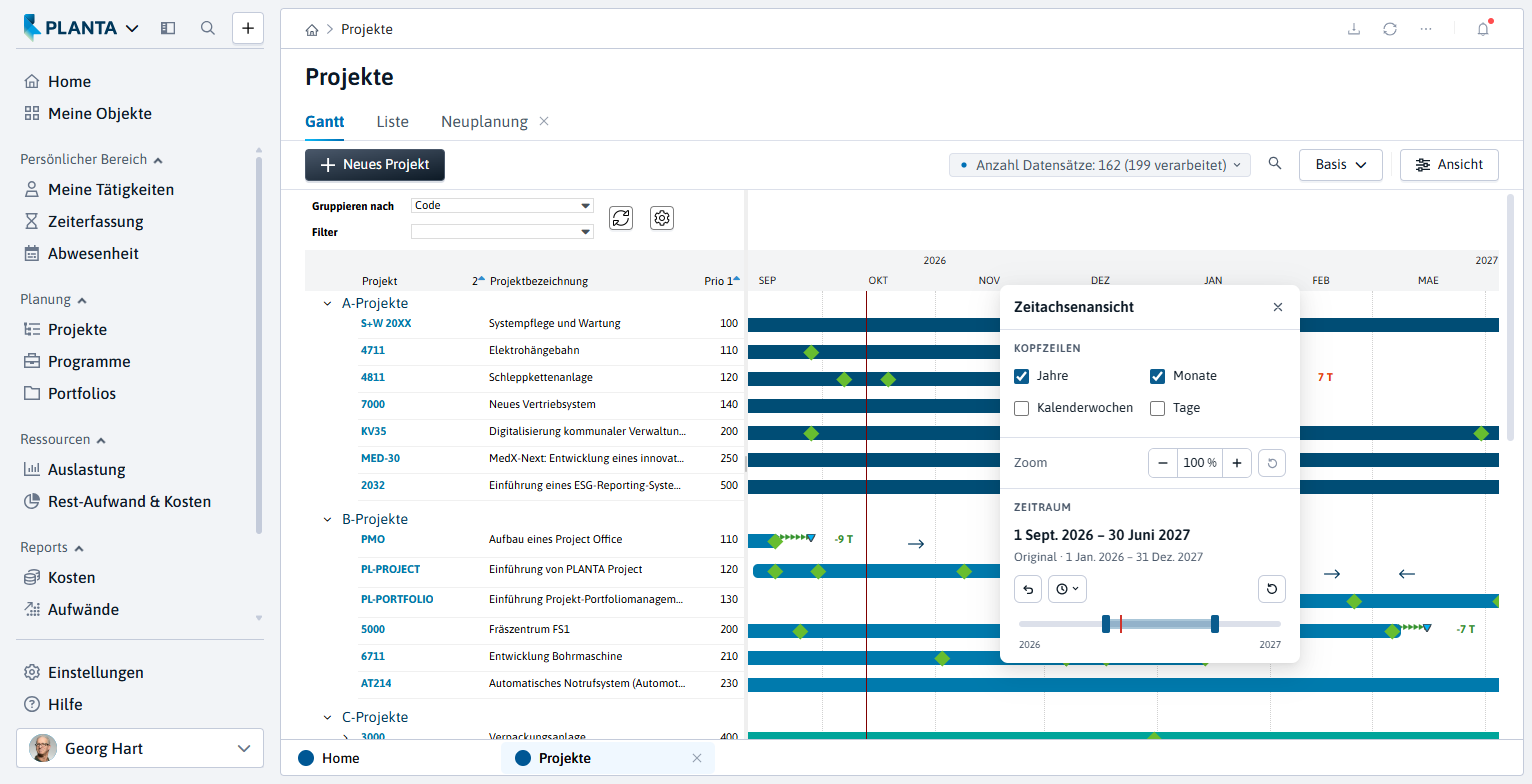Toggle the sidebar panel icon
This screenshot has width=1532, height=784.
click(x=168, y=28)
